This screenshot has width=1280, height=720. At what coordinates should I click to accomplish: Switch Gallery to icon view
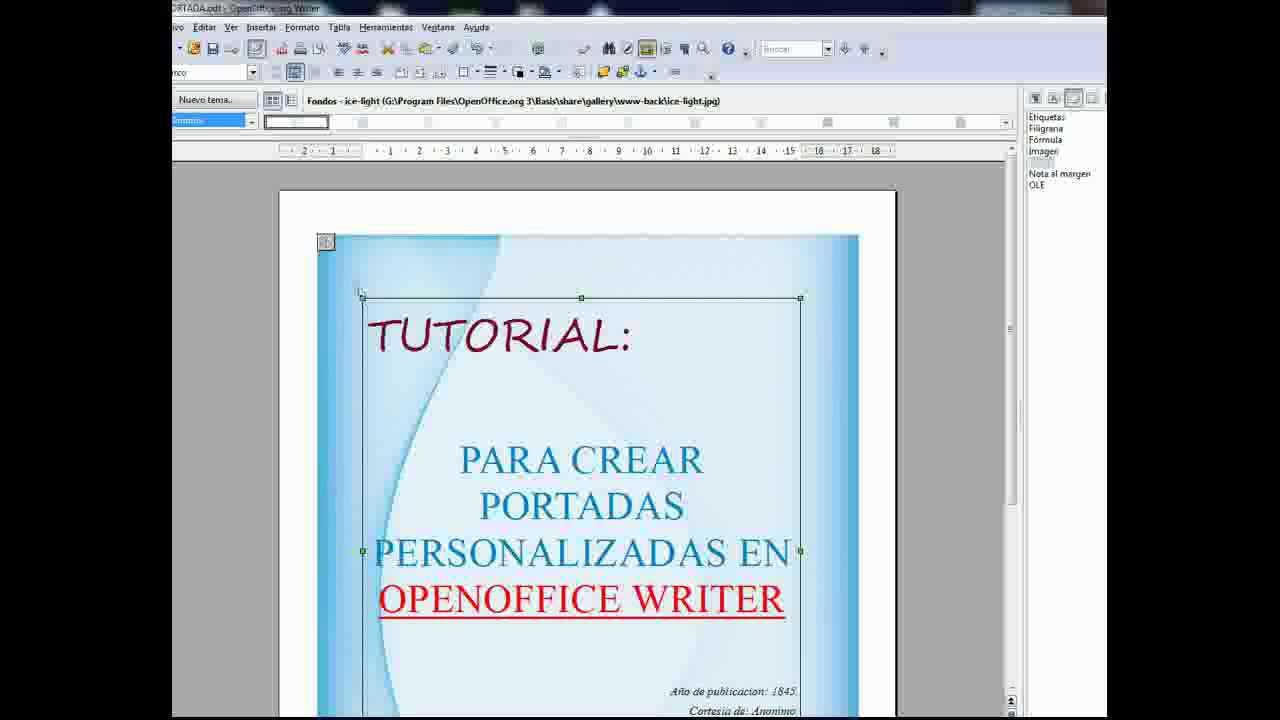coord(272,101)
